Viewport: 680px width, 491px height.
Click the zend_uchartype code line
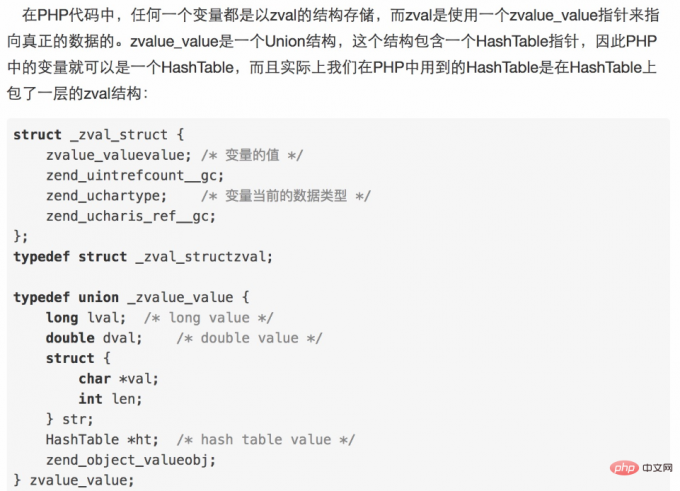click(106, 196)
